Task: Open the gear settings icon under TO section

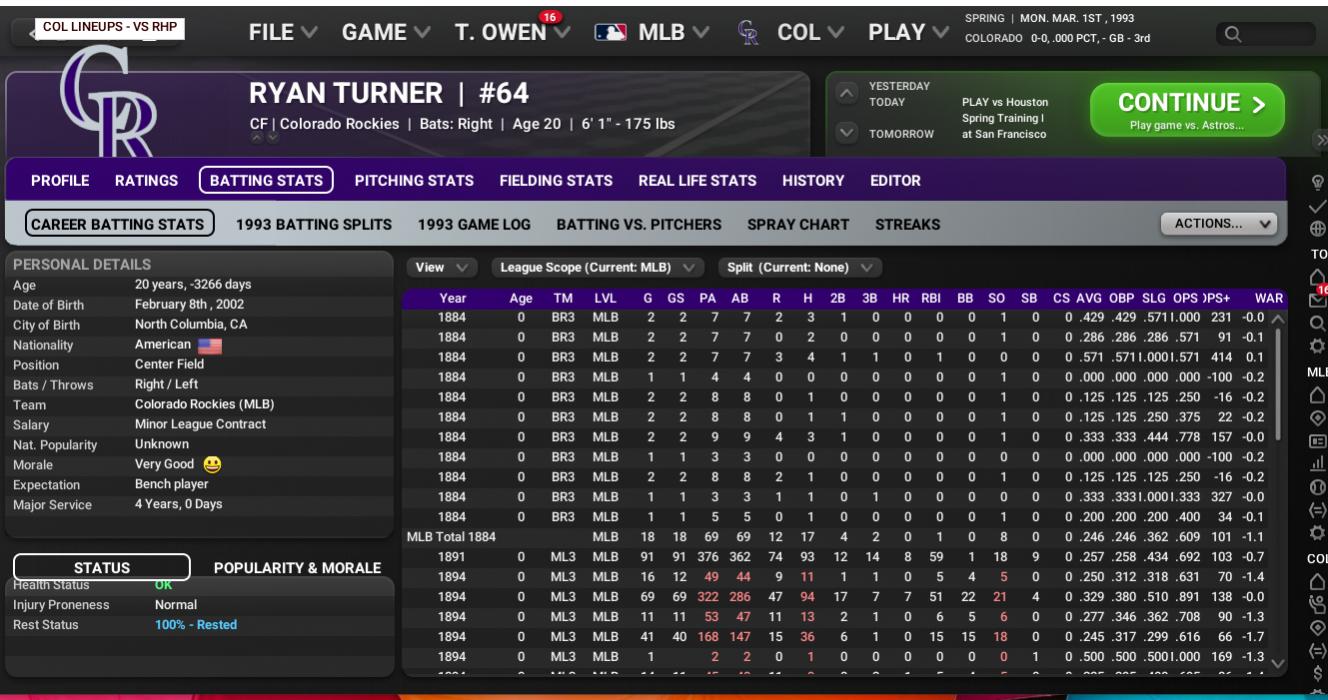Action: (x=1318, y=346)
